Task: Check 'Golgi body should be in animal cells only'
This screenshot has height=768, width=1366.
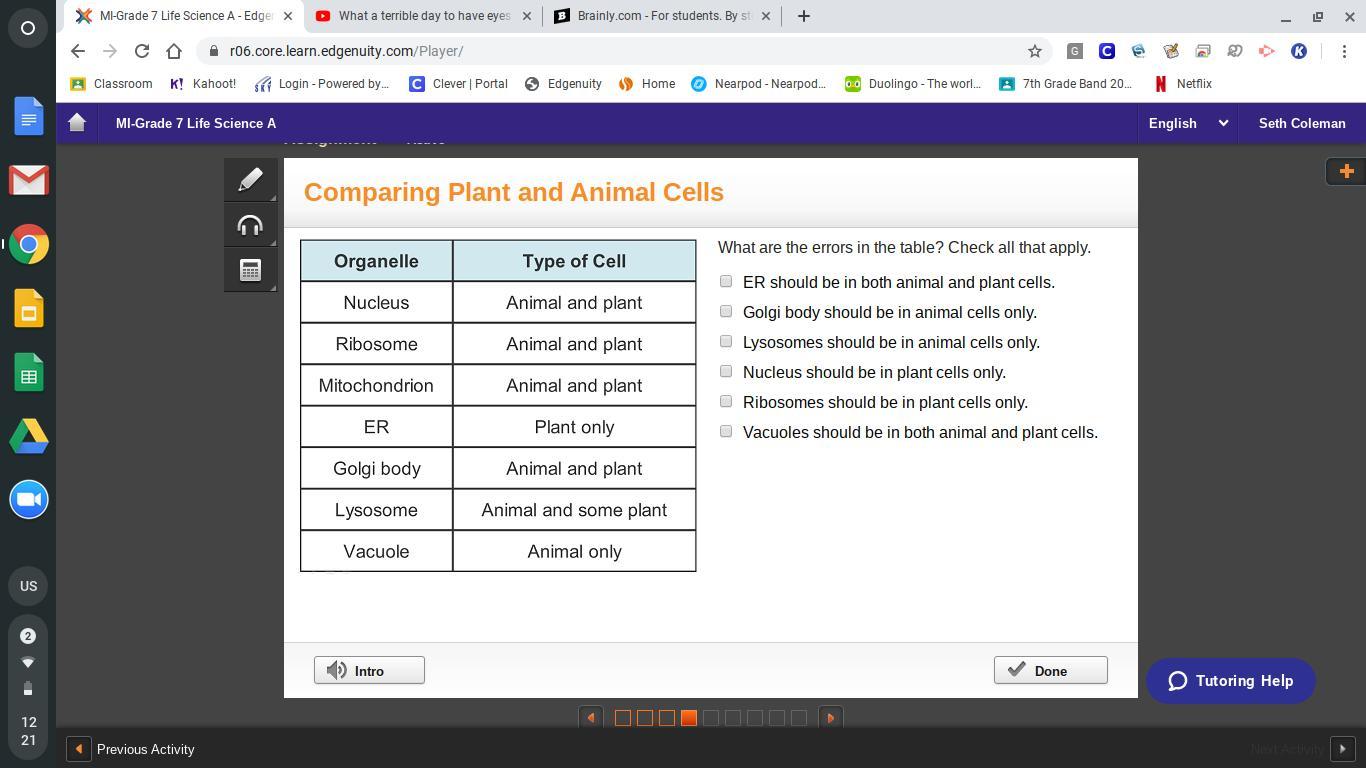Action: tap(726, 312)
